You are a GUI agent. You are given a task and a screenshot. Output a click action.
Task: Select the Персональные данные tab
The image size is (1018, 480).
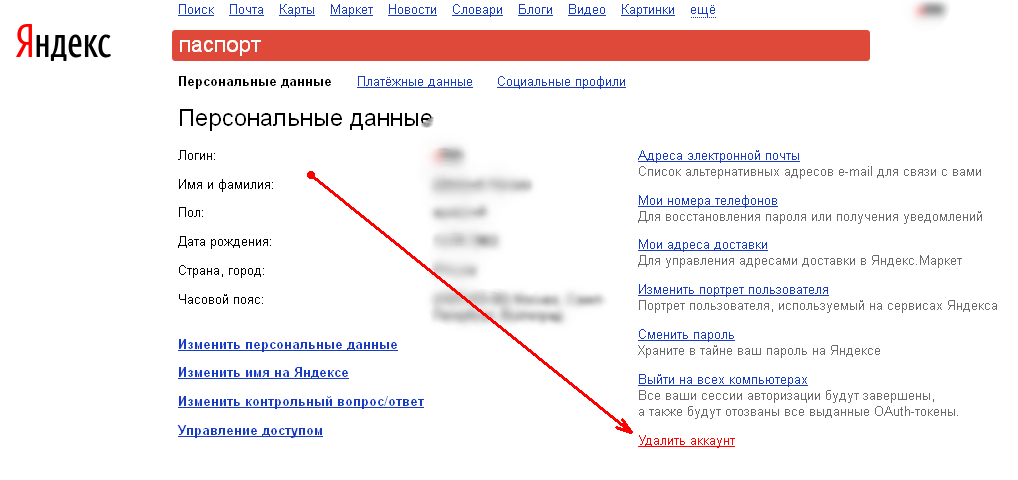click(x=254, y=82)
